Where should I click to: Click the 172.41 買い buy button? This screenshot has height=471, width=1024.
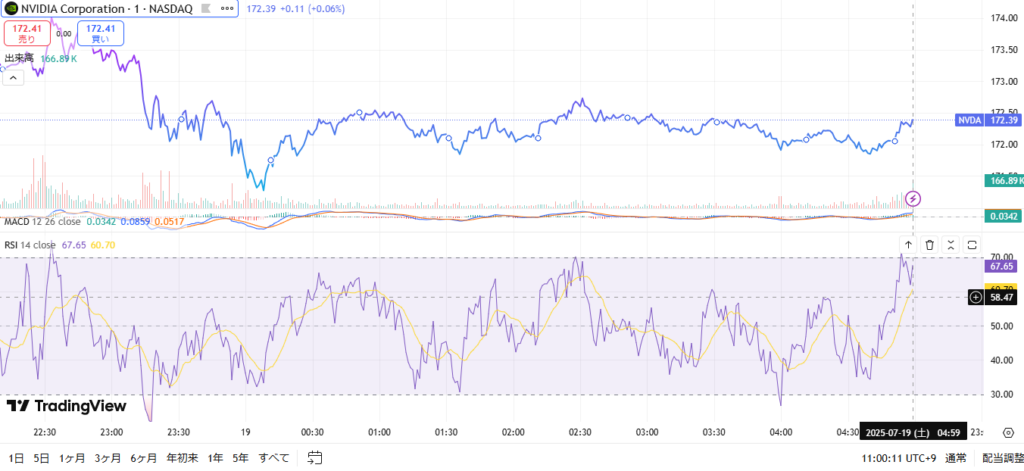(101, 33)
